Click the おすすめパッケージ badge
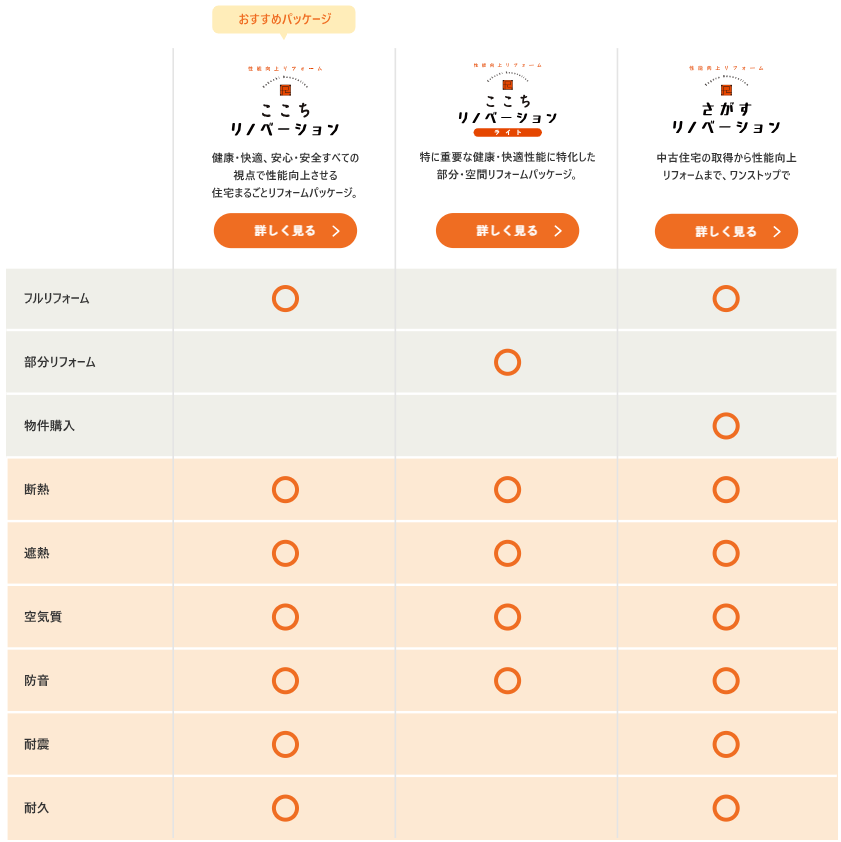Image resolution: width=841 pixels, height=842 pixels. click(284, 19)
